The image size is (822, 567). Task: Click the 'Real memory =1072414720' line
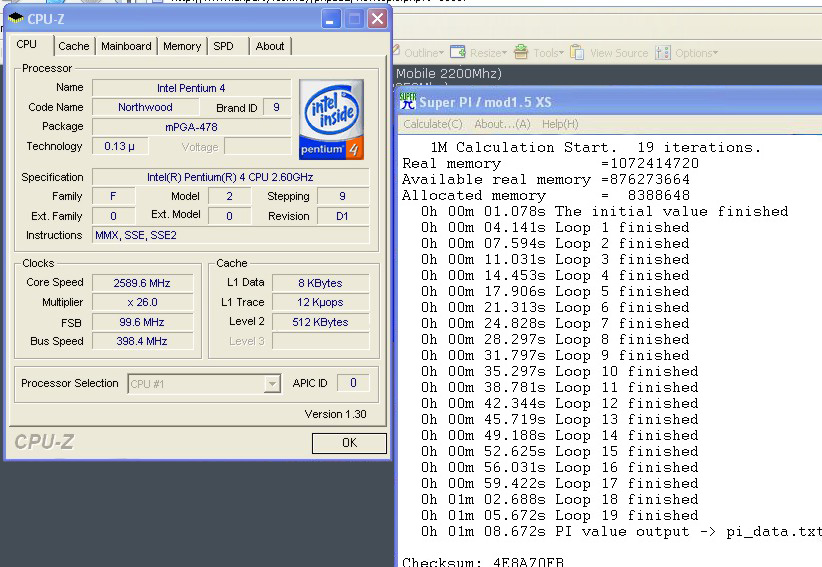pyautogui.click(x=550, y=163)
